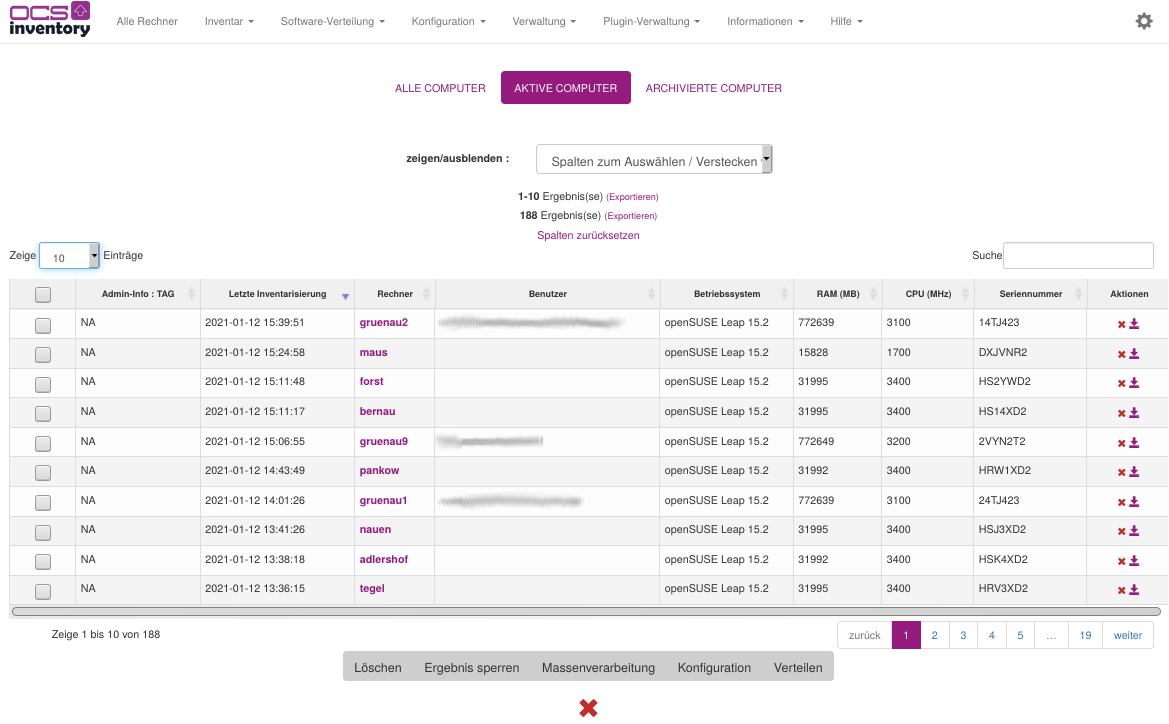The height and width of the screenshot is (724, 1169).
Task: Delete the gruenau2 row with red X
Action: [x=1121, y=324]
